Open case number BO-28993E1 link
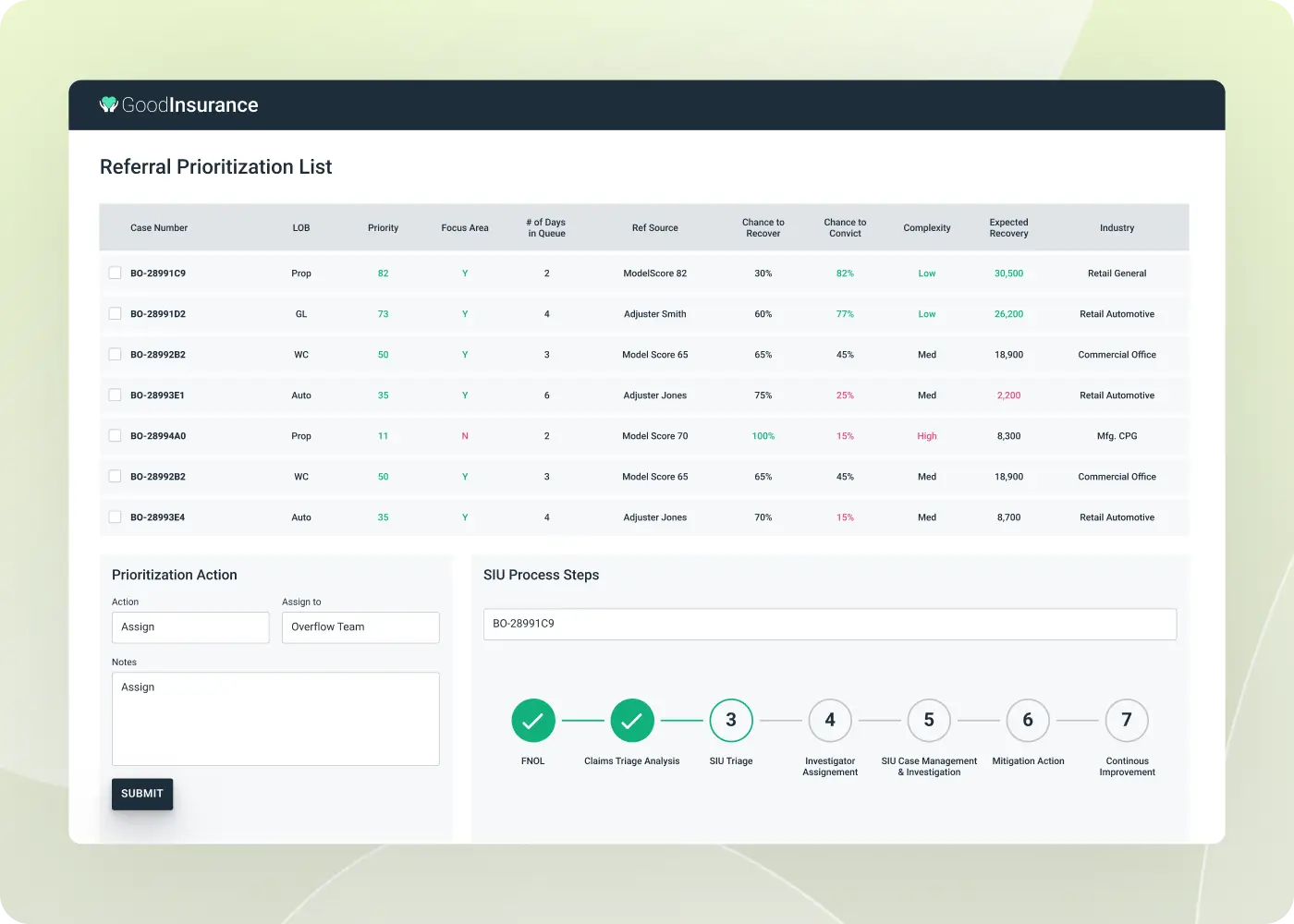This screenshot has width=1294, height=924. [x=157, y=395]
